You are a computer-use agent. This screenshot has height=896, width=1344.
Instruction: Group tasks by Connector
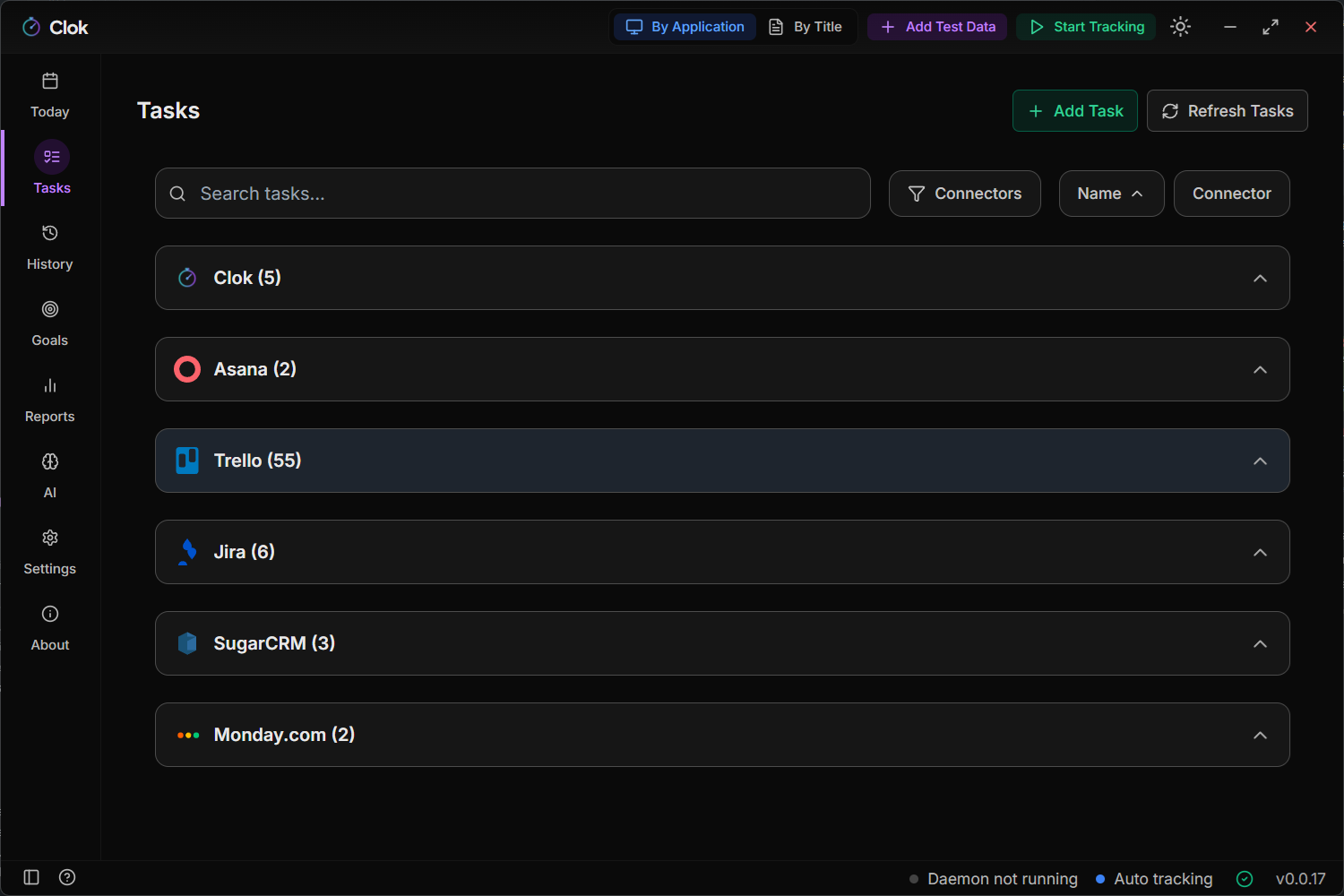1232,194
